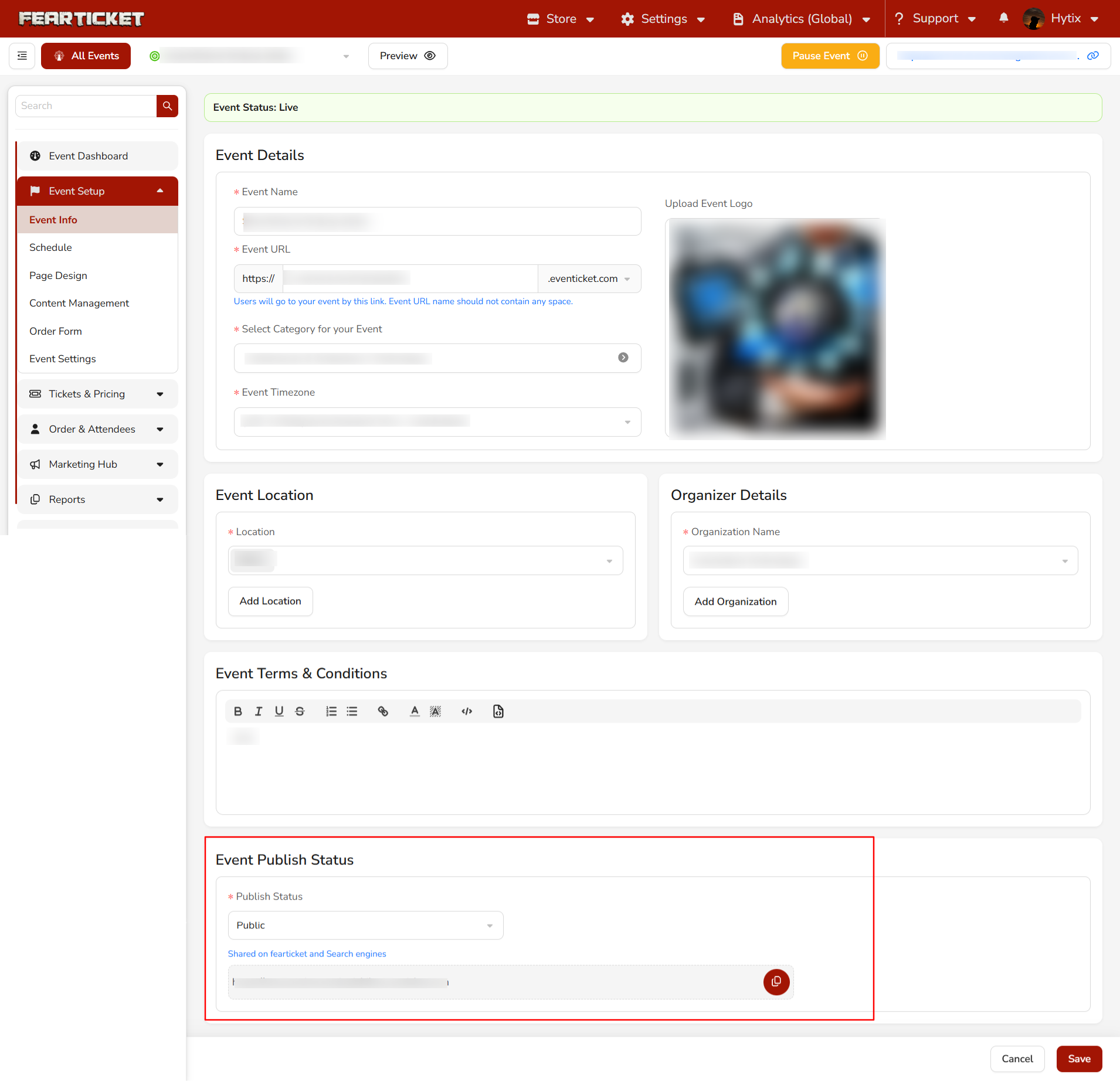Click the Cancel button
This screenshot has height=1082, width=1120.
click(x=1017, y=1059)
